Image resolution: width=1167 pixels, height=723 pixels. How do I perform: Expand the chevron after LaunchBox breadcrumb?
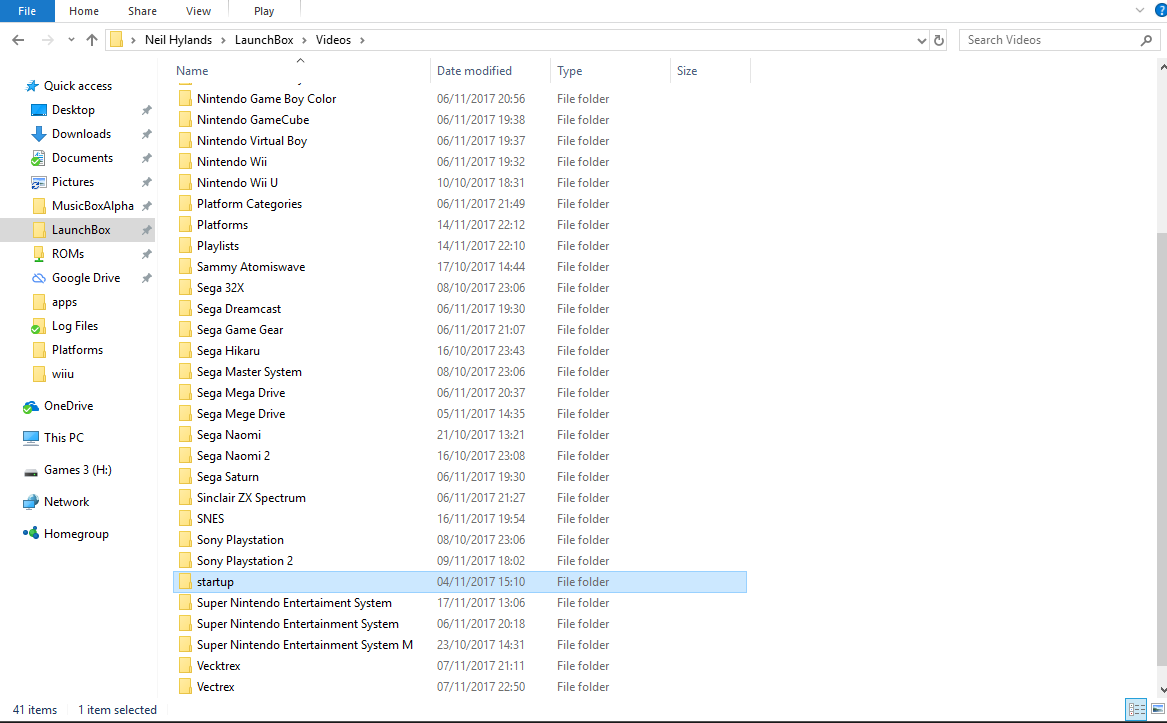point(305,40)
